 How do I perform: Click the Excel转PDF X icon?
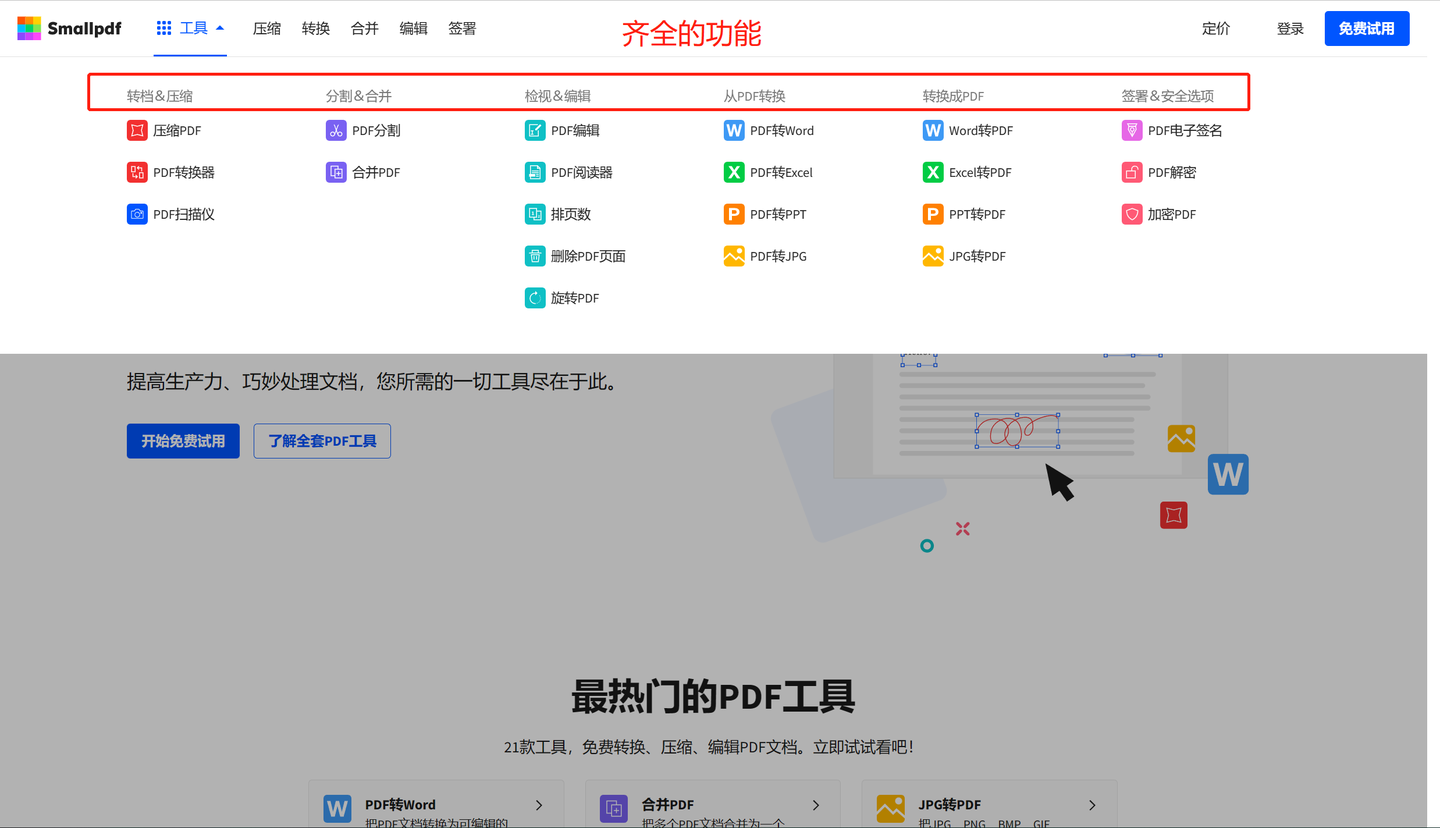coord(933,172)
